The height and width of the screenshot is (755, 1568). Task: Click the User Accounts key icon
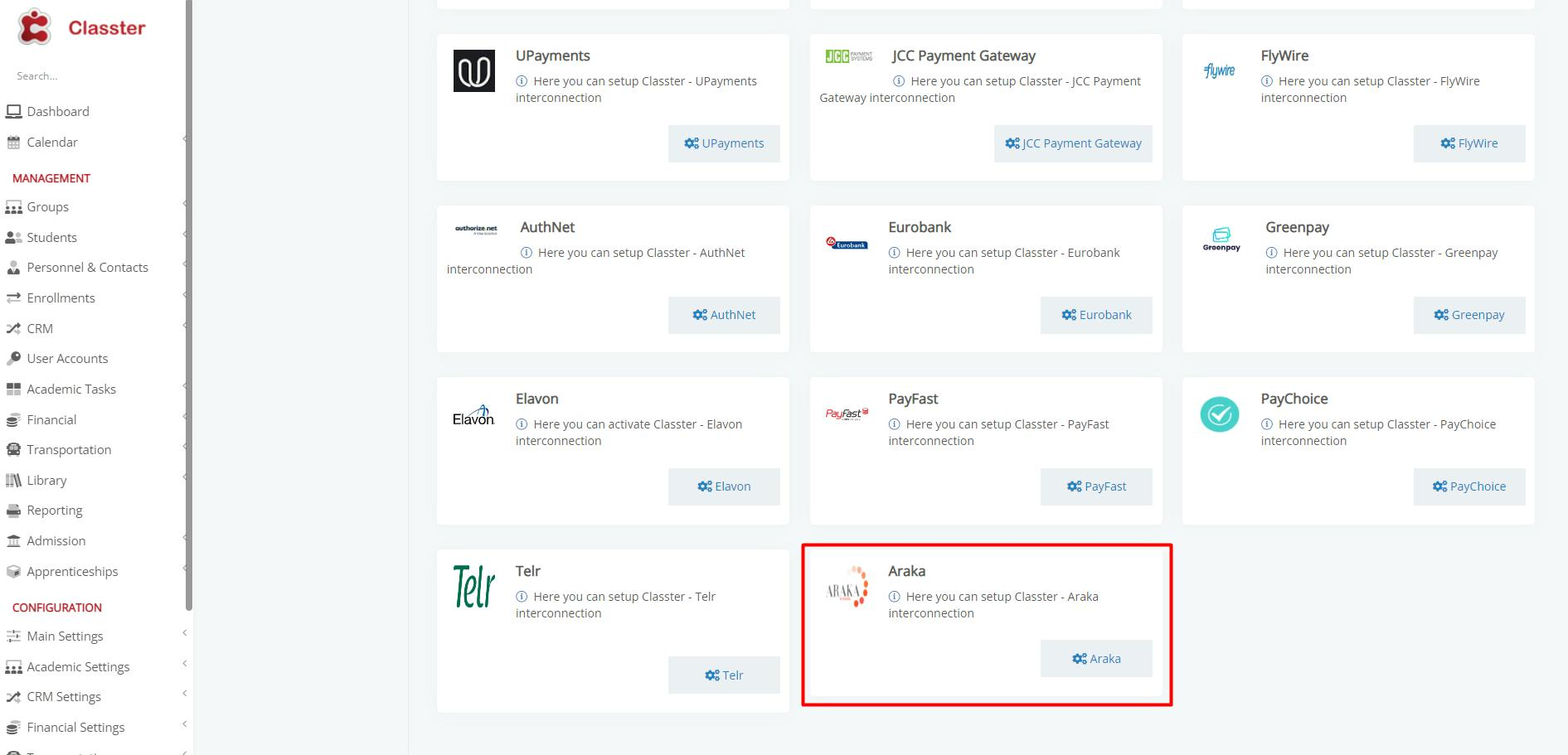point(13,359)
